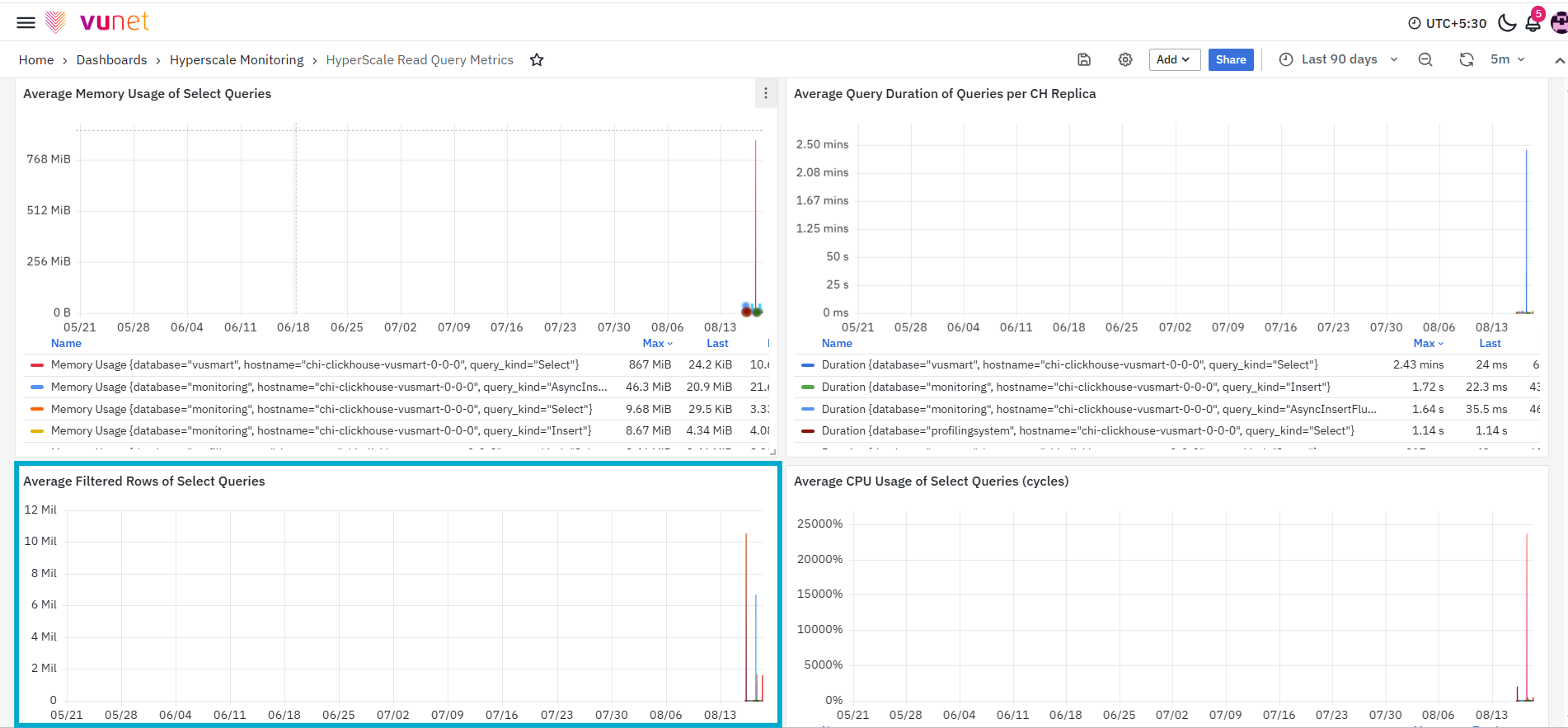Refresh the dashboard
The width and height of the screenshot is (1568, 728).
(x=1467, y=59)
